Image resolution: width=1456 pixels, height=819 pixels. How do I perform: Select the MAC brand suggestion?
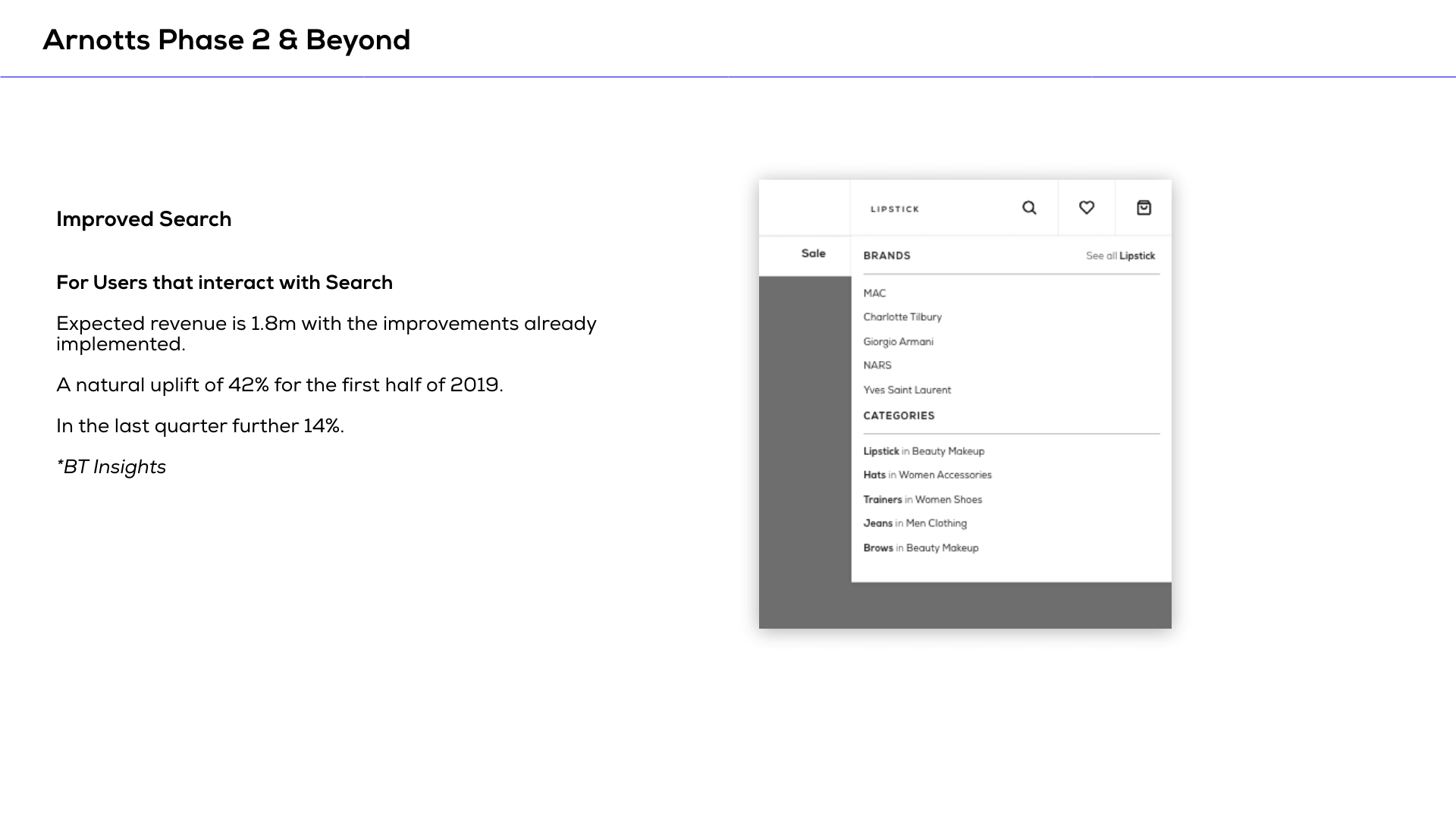point(874,293)
